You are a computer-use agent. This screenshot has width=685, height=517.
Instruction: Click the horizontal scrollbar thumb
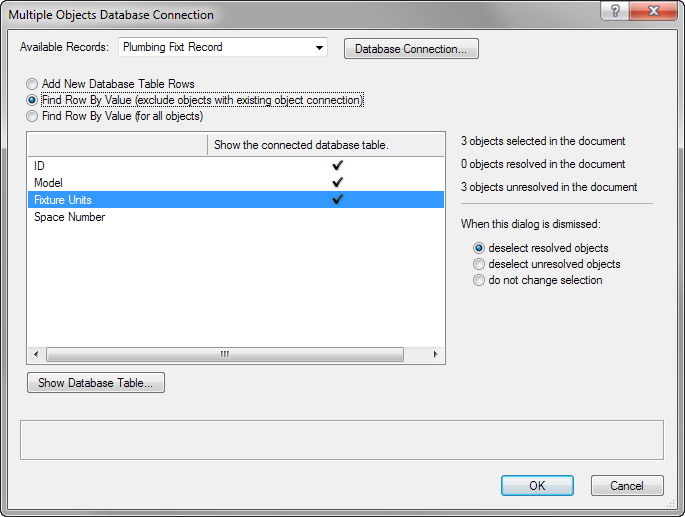pyautogui.click(x=224, y=354)
